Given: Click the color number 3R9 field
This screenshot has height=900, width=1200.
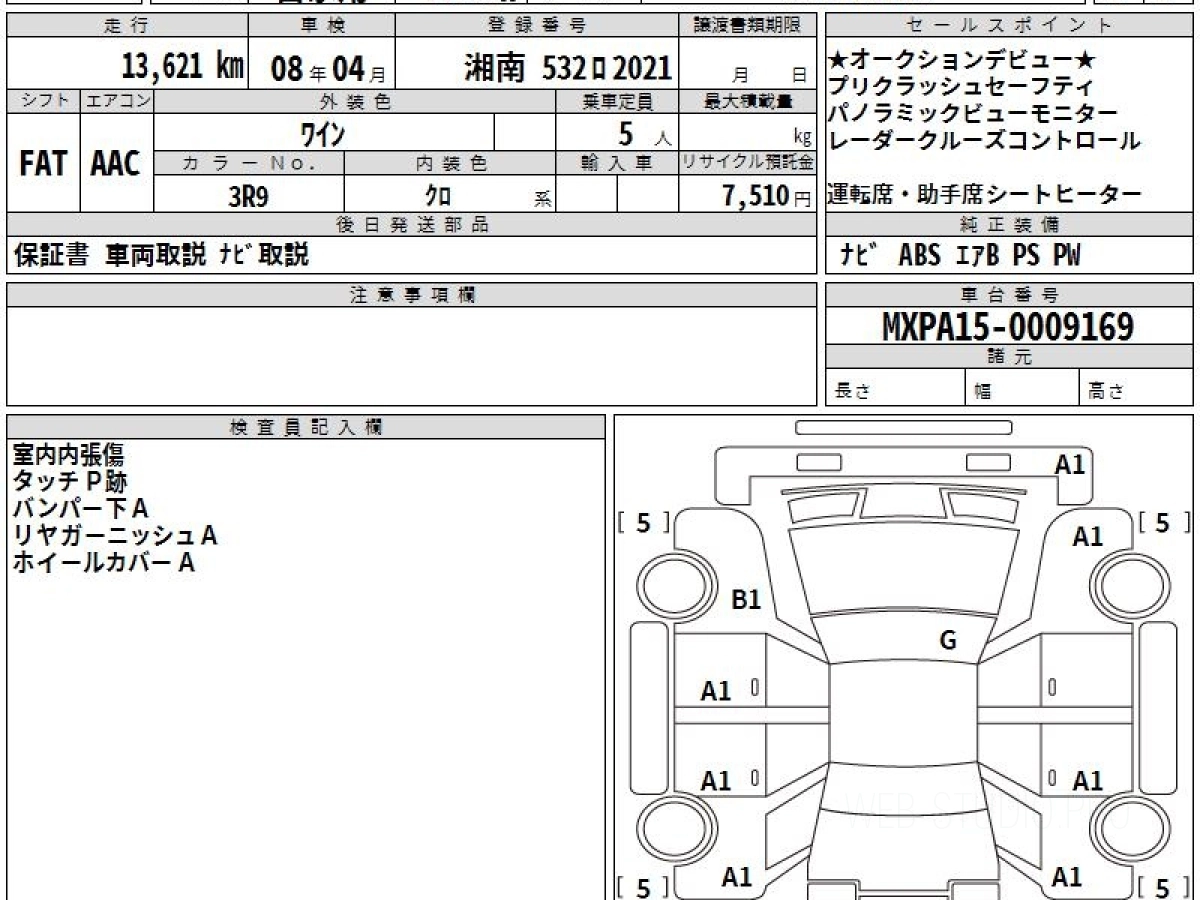Looking at the screenshot, I should 249,196.
